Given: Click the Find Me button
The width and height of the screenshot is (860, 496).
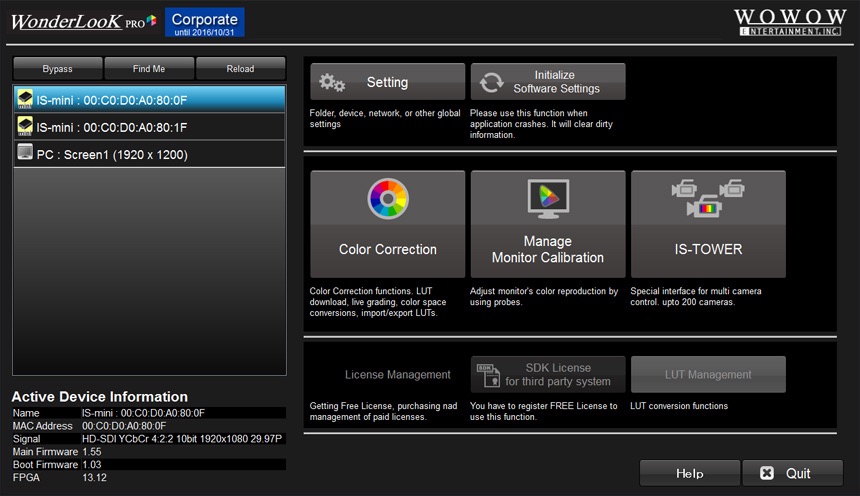Looking at the screenshot, I should coord(149,69).
